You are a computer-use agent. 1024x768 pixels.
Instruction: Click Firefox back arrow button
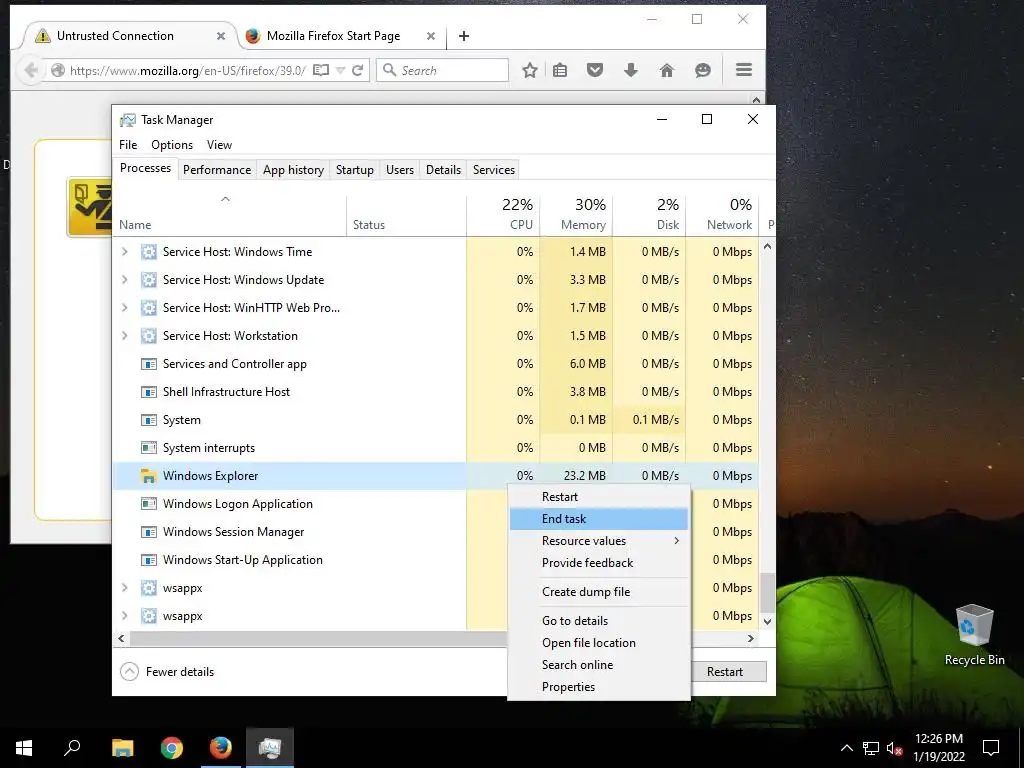pos(29,70)
